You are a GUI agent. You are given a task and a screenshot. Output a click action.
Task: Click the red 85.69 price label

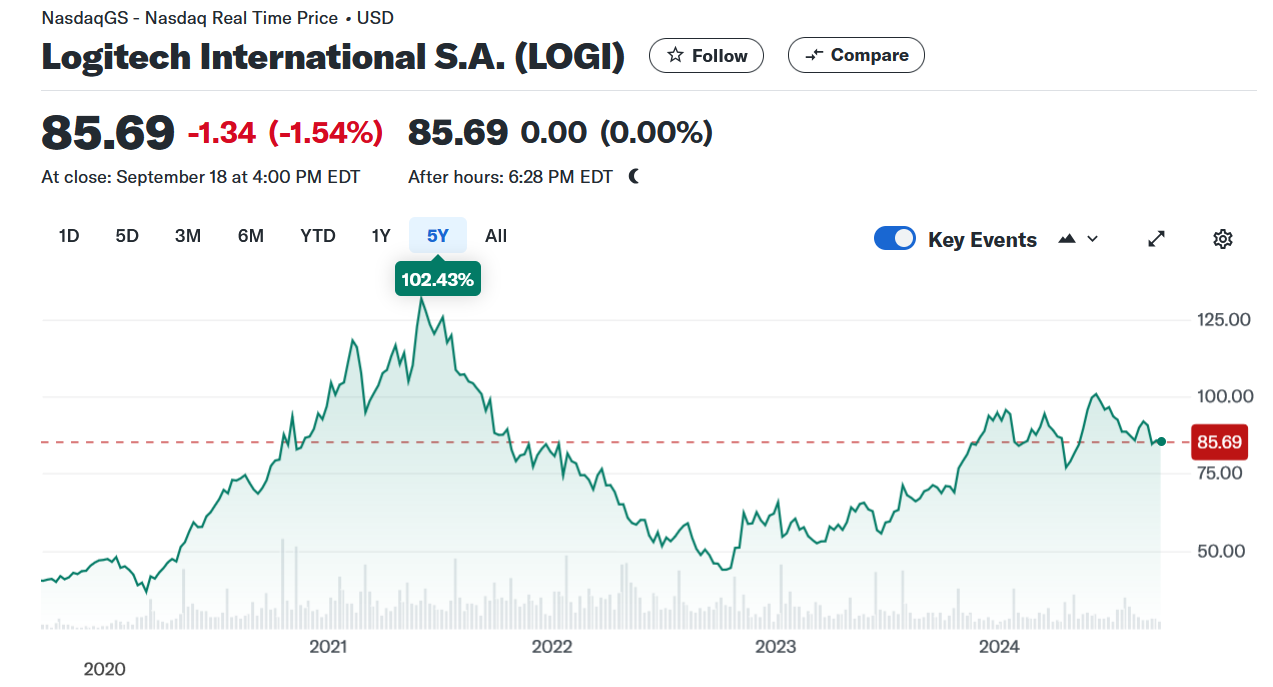1219,442
